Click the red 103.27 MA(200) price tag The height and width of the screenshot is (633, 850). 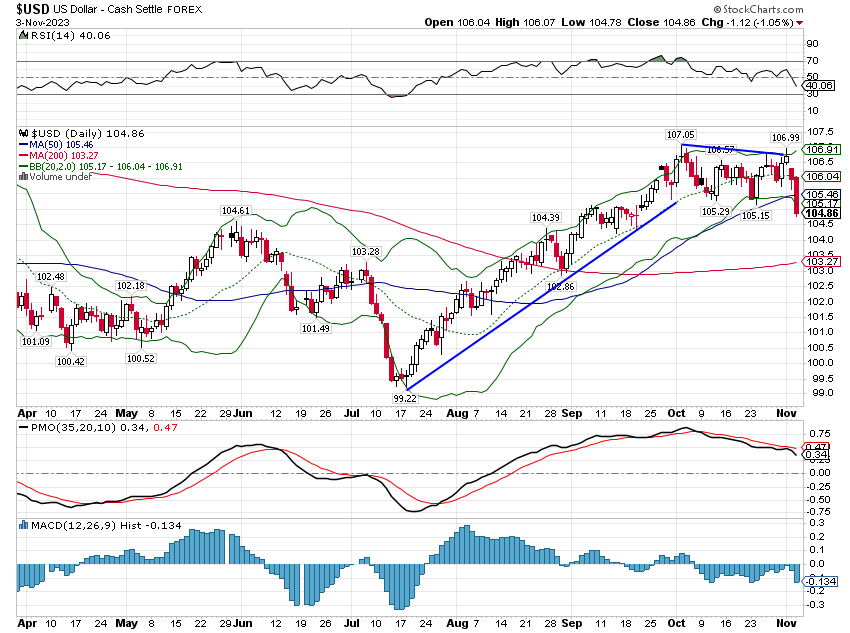click(x=821, y=263)
